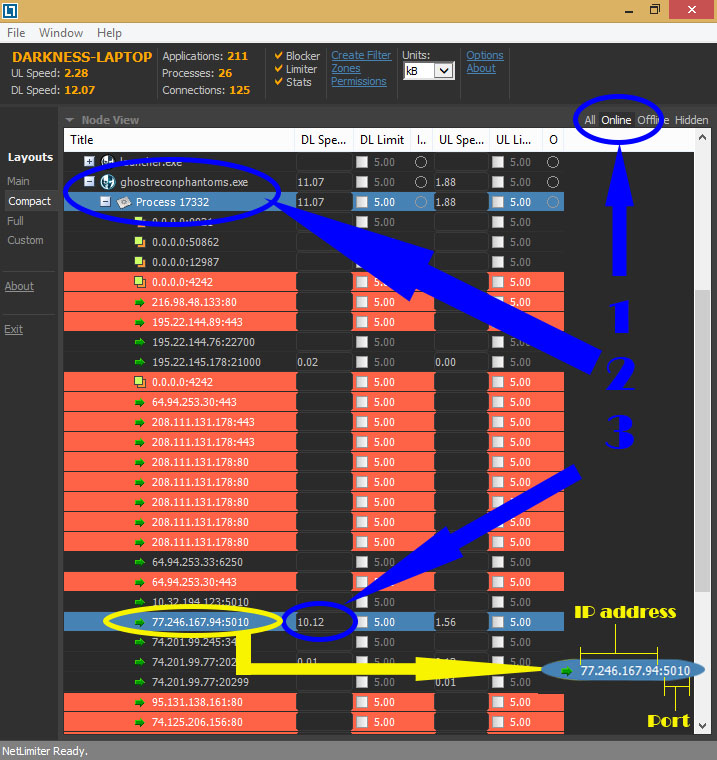The image size is (717, 760).
Task: Toggle the Blocker checkmark
Action: tap(278, 55)
